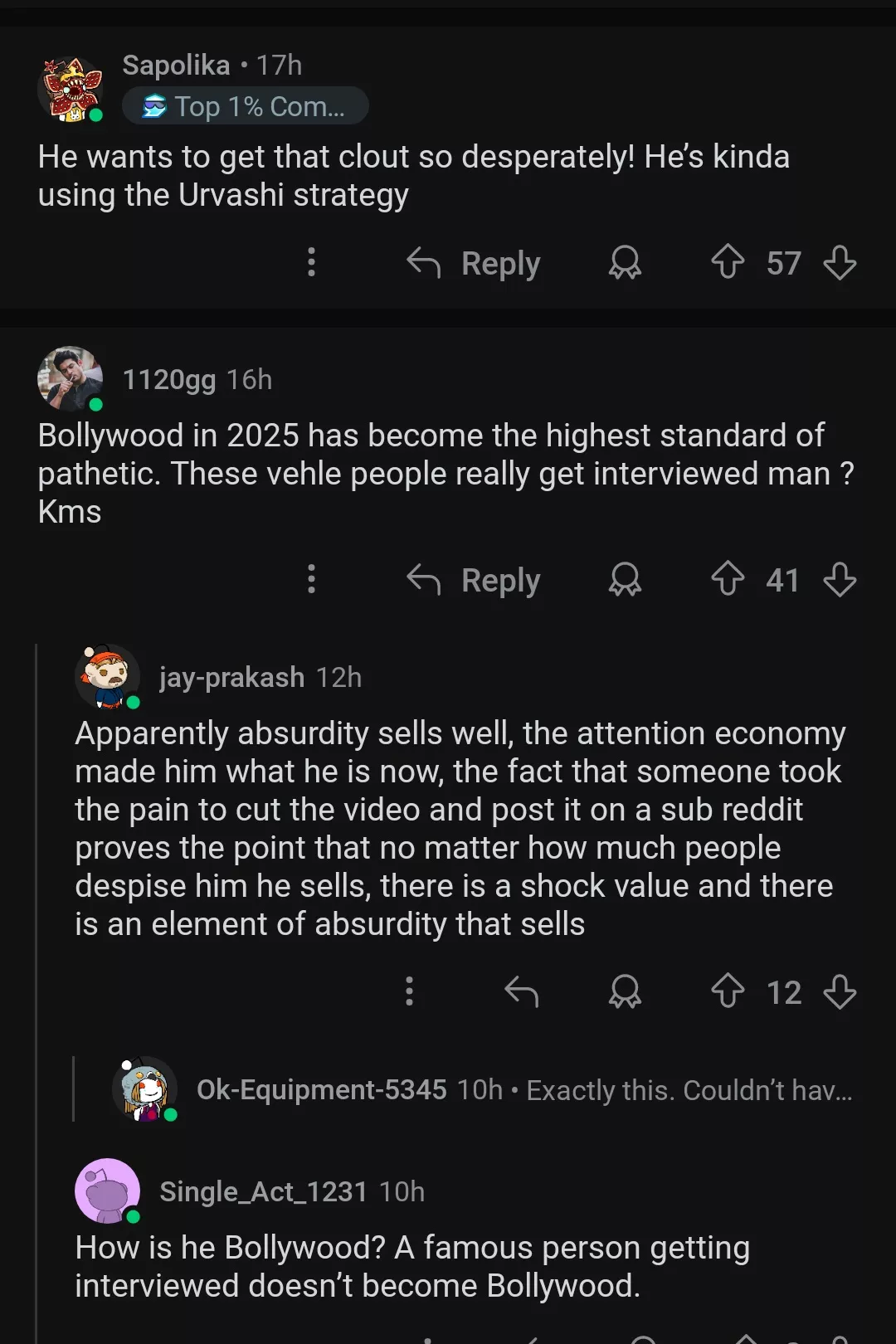Viewport: 896px width, 1344px height.
Task: Award 1120gg's Bollywood comment
Action: click(x=625, y=579)
